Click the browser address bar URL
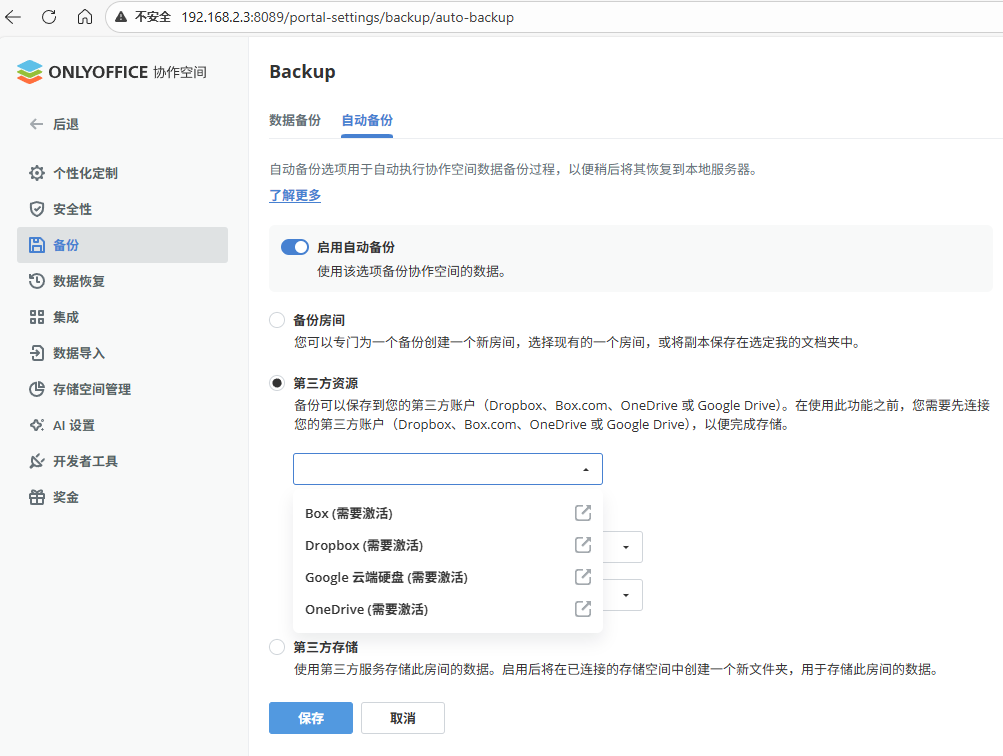The height and width of the screenshot is (756, 1003). (347, 17)
